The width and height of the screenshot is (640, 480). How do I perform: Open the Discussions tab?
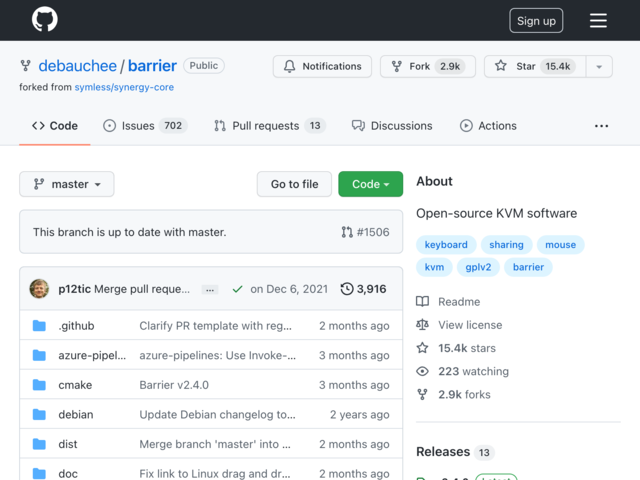(392, 126)
